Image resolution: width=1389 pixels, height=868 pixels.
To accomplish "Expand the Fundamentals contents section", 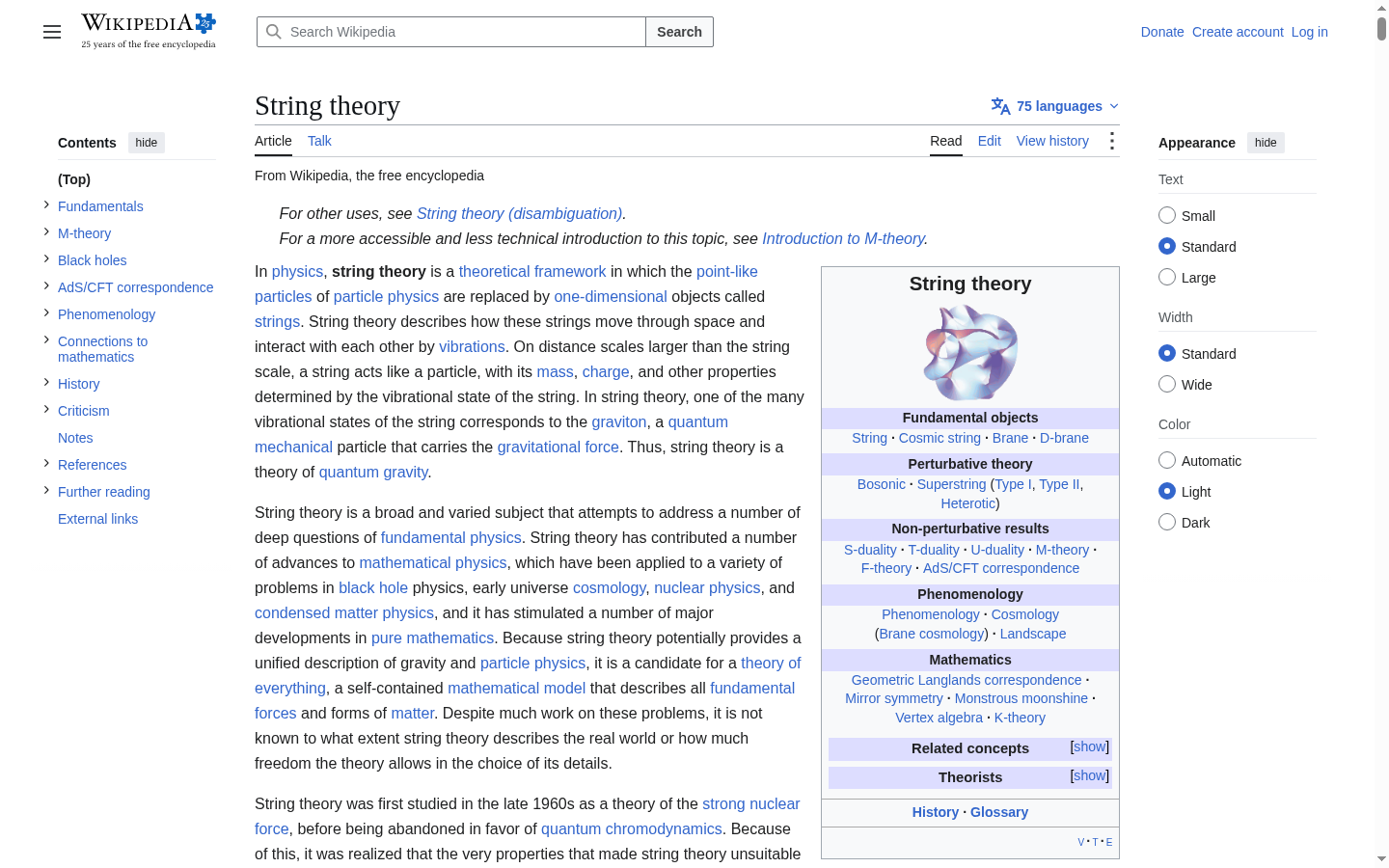I will pos(46,205).
